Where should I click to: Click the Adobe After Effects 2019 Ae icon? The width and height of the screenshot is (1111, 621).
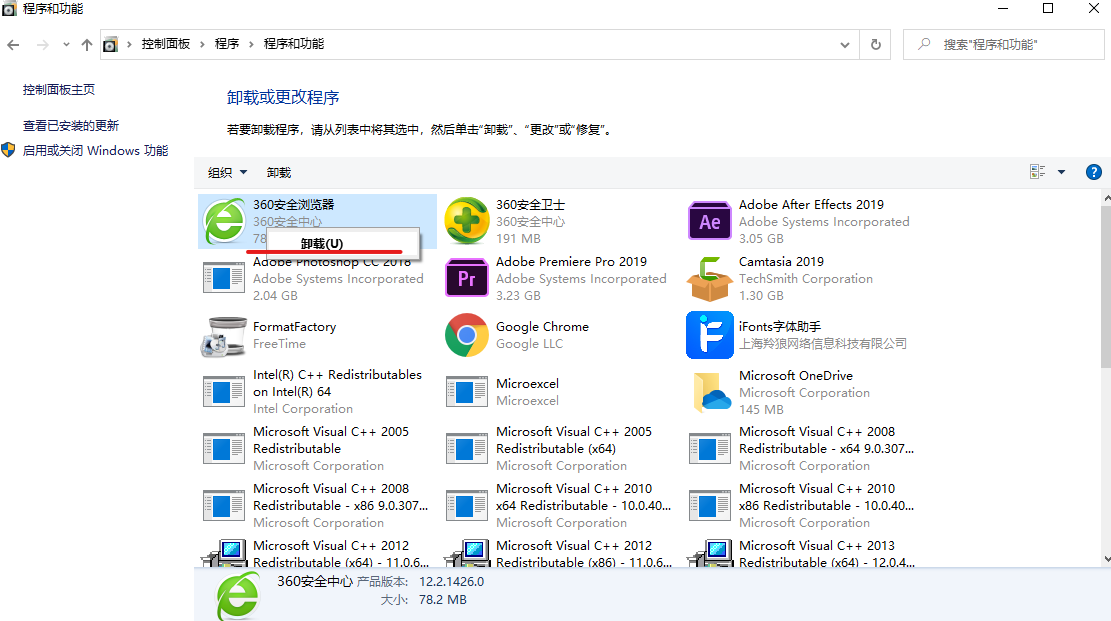point(709,218)
